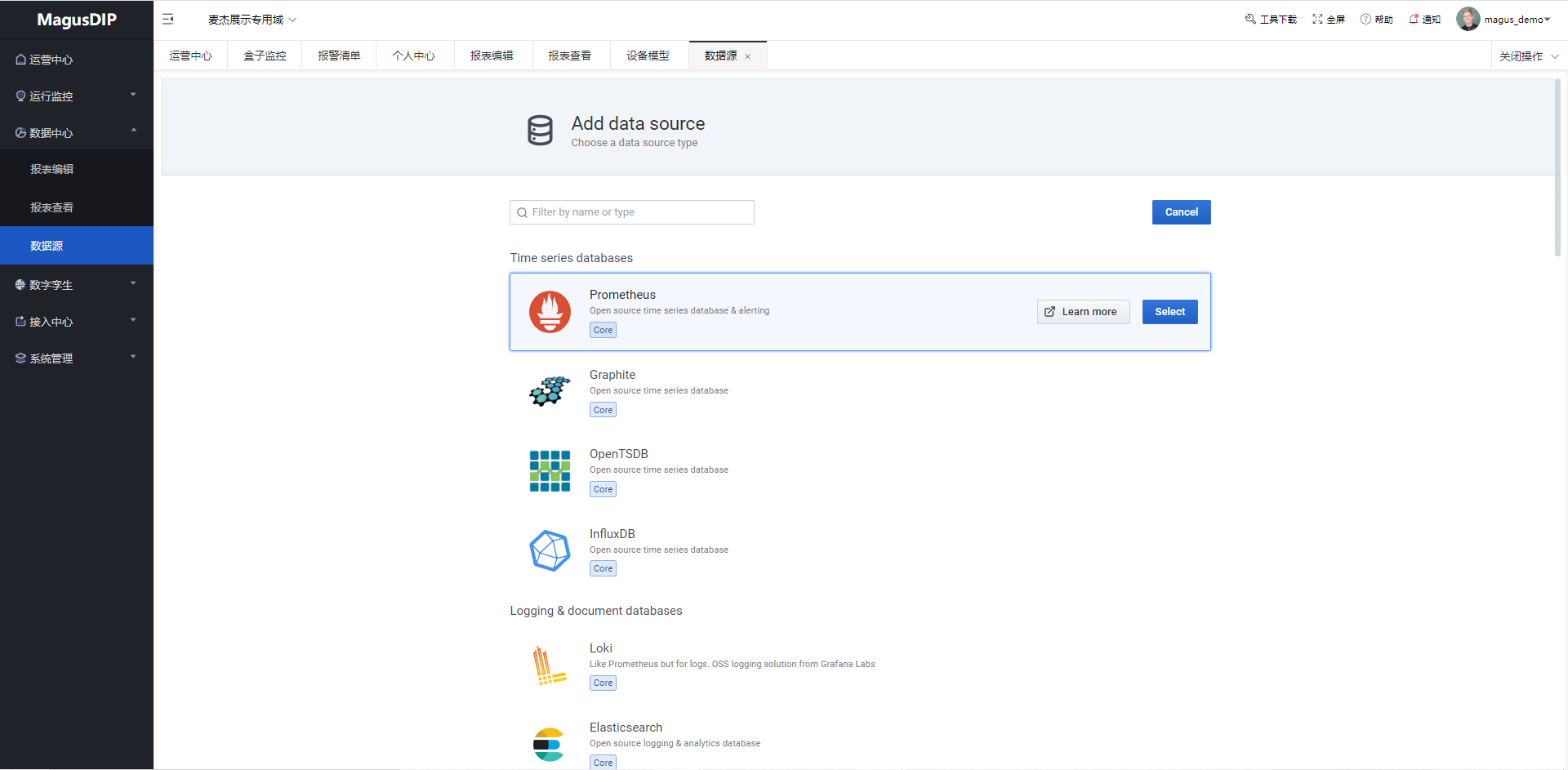Click the Loki data source name
The height and width of the screenshot is (770, 1568).
point(601,648)
